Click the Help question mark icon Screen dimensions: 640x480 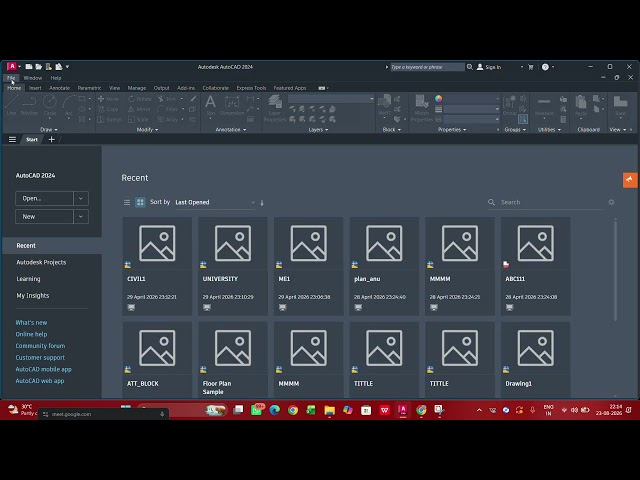(x=545, y=67)
